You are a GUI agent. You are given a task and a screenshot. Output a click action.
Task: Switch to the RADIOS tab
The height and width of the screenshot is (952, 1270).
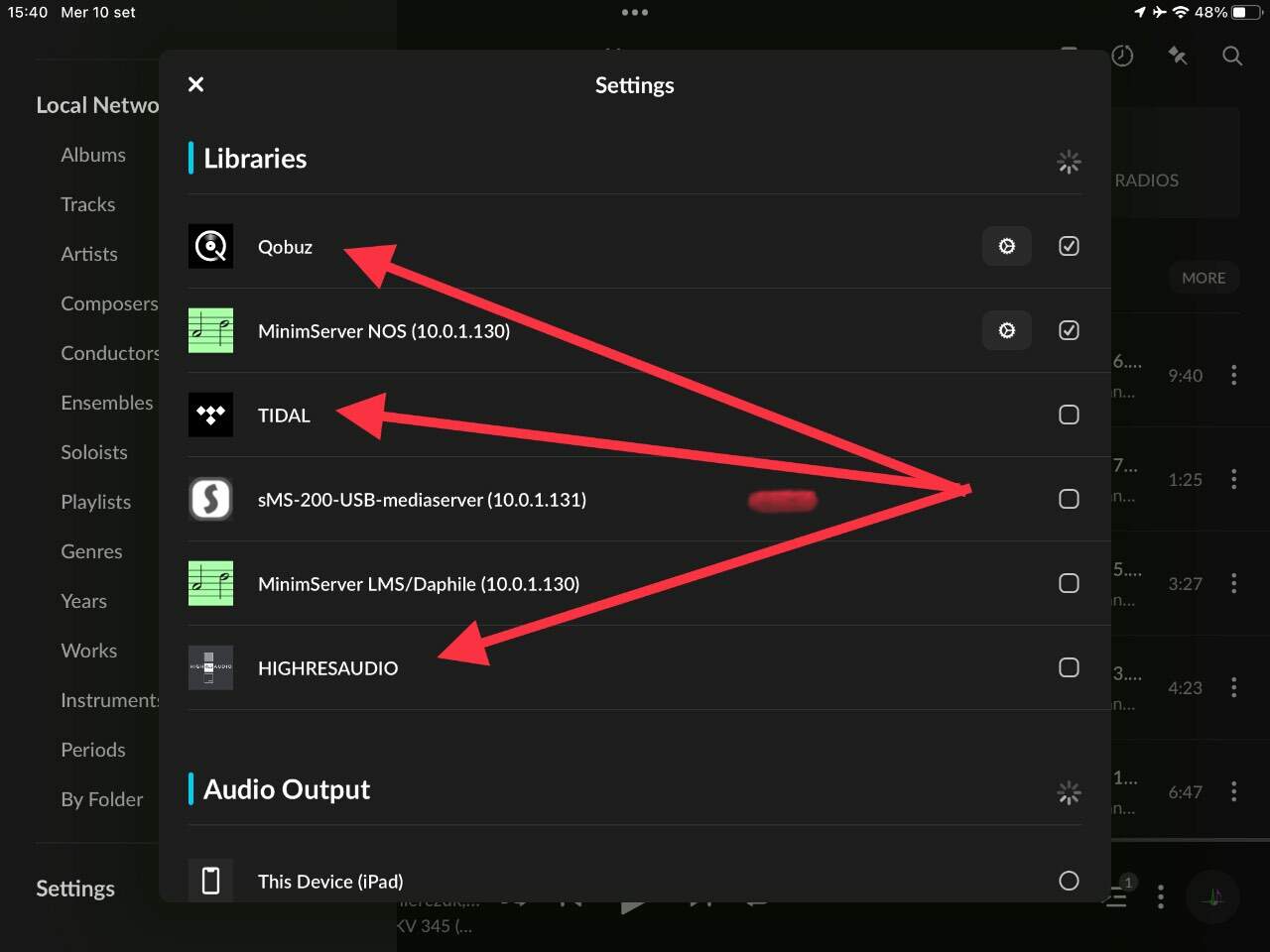tap(1147, 180)
